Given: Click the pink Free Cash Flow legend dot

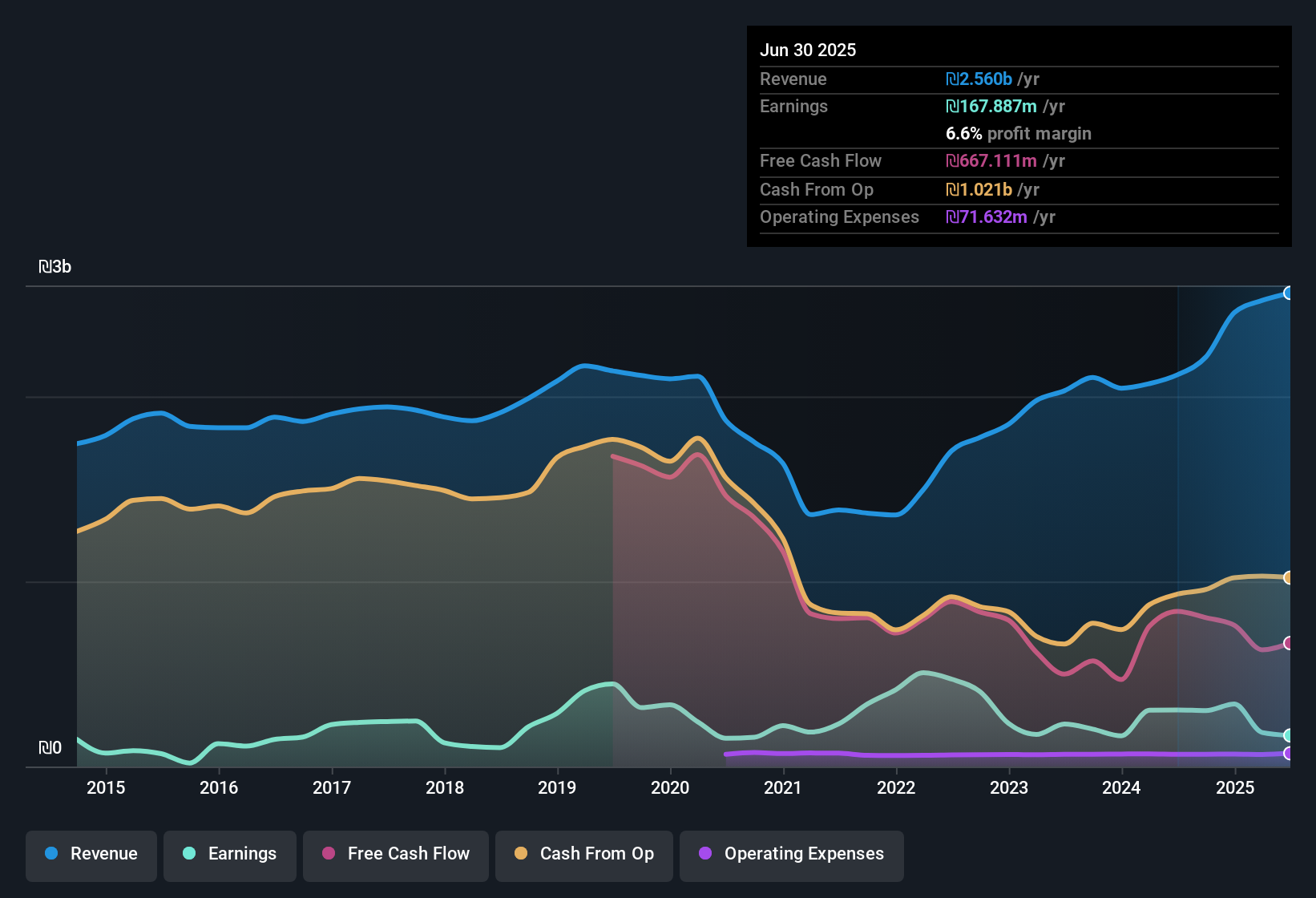Looking at the screenshot, I should click(329, 854).
